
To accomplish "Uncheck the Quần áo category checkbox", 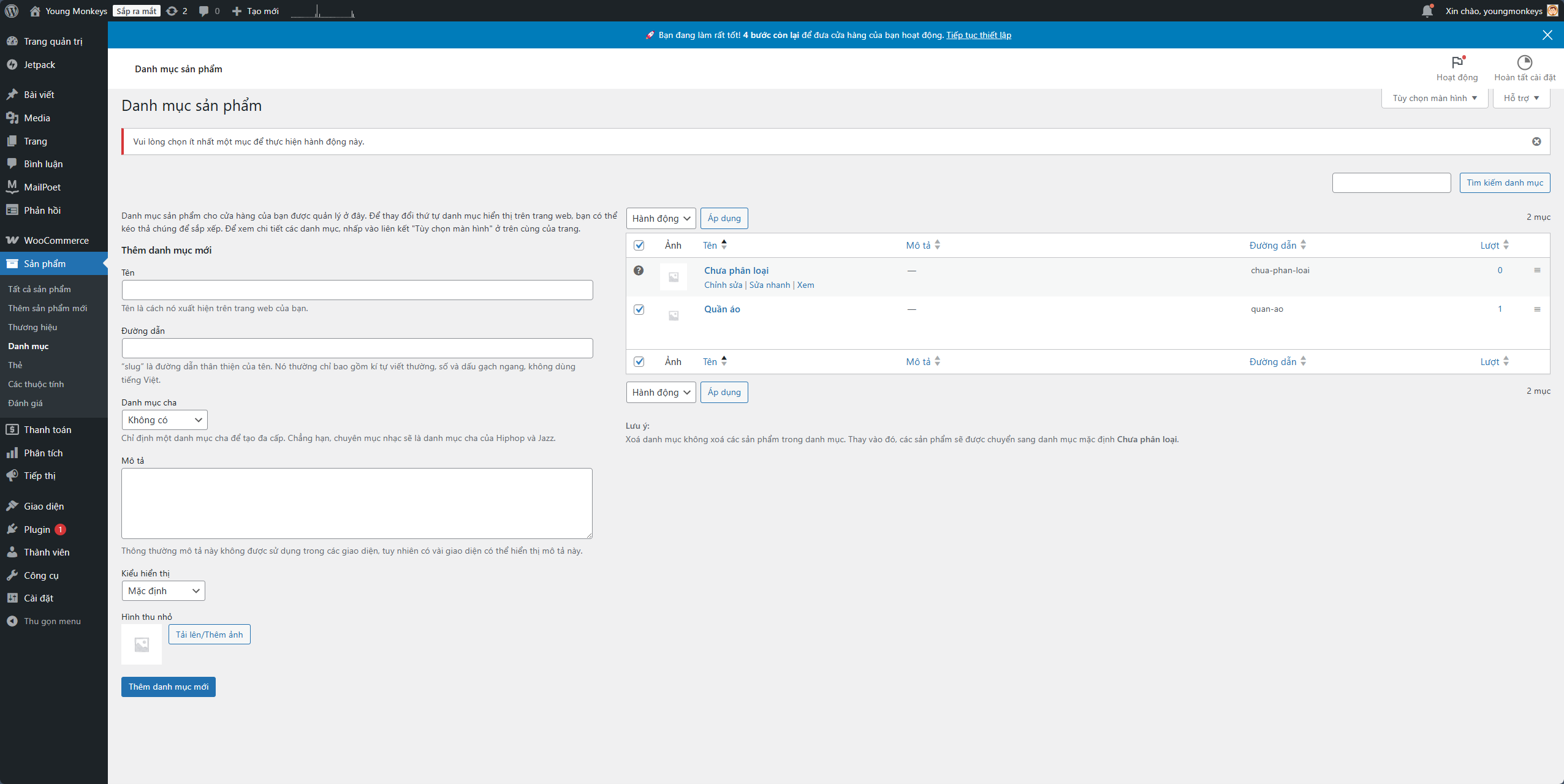I will (639, 309).
